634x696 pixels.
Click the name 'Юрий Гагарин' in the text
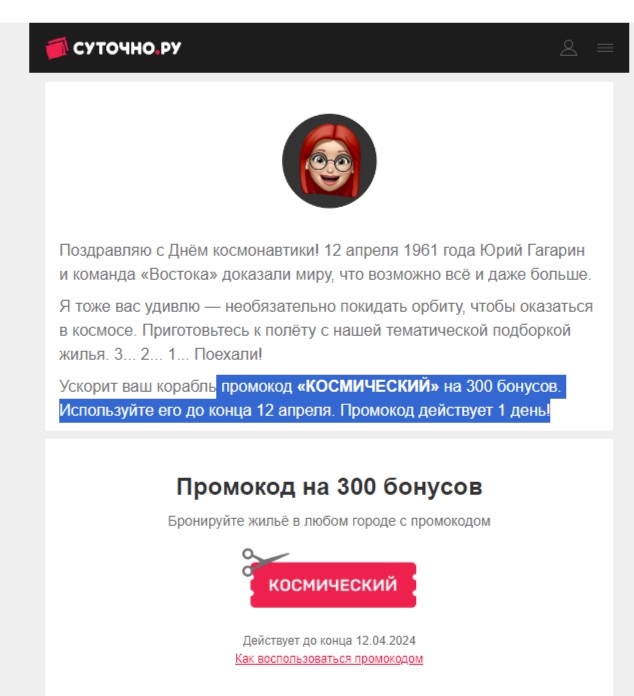click(x=532, y=250)
